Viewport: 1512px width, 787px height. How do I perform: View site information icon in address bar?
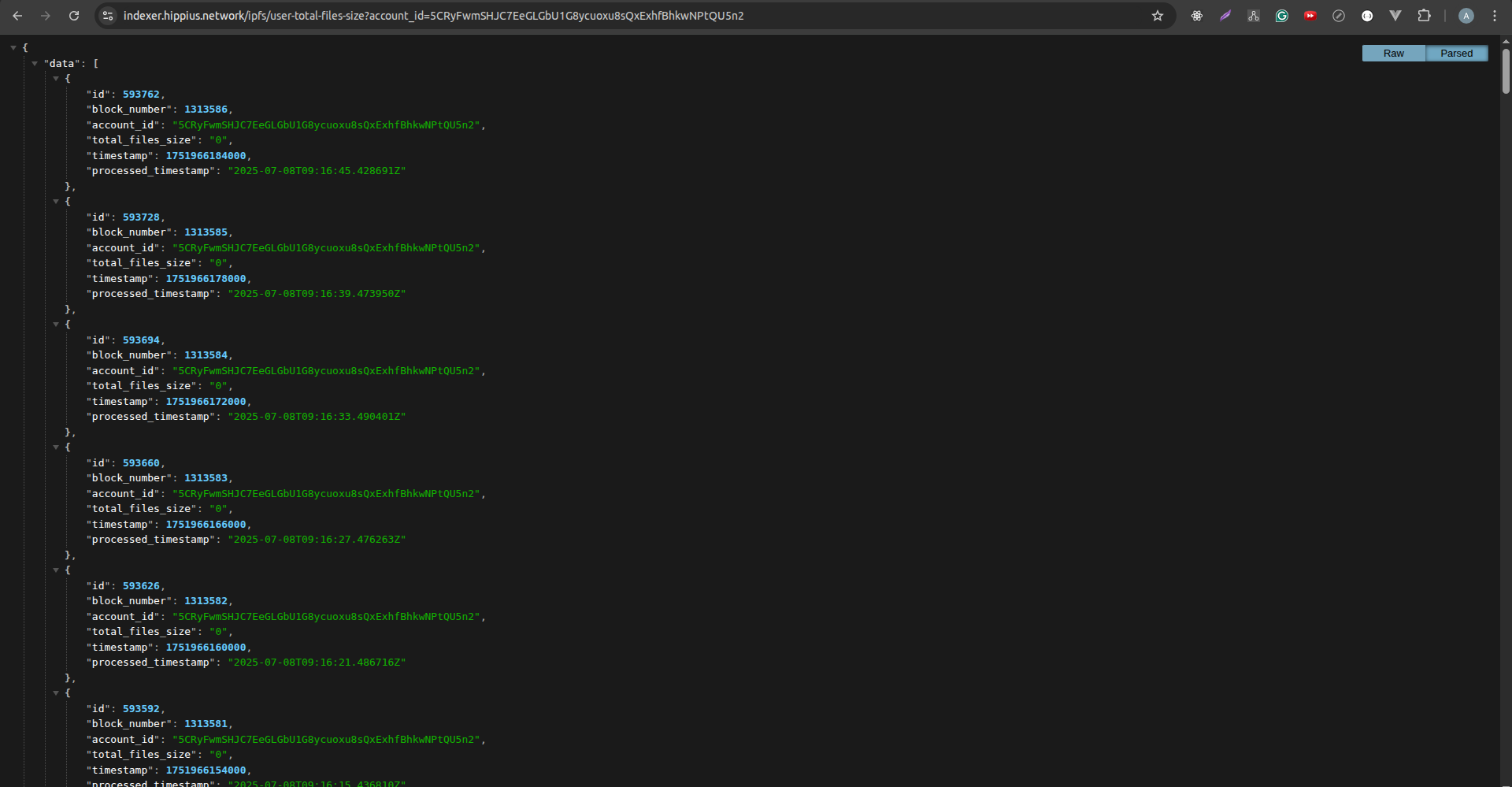(x=108, y=16)
